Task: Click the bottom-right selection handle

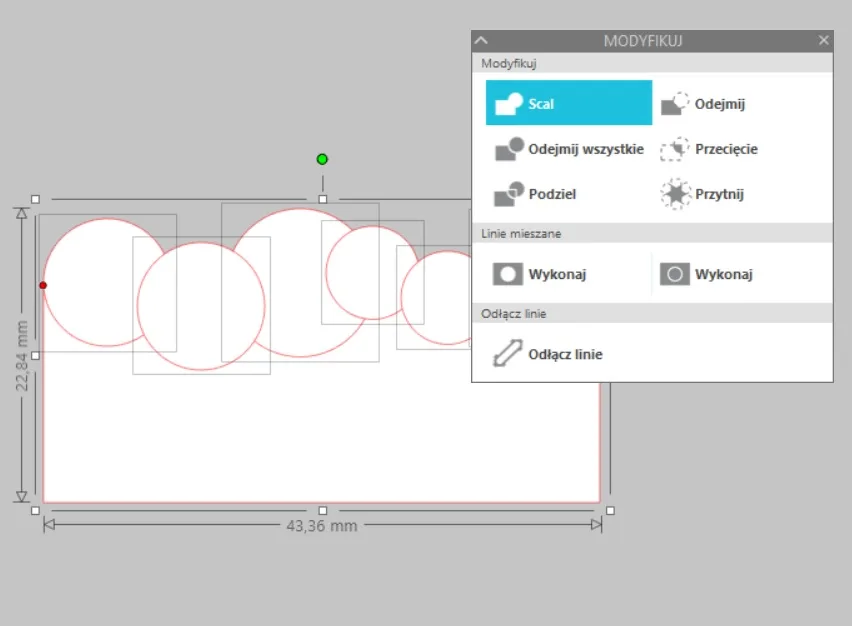Action: [610, 511]
